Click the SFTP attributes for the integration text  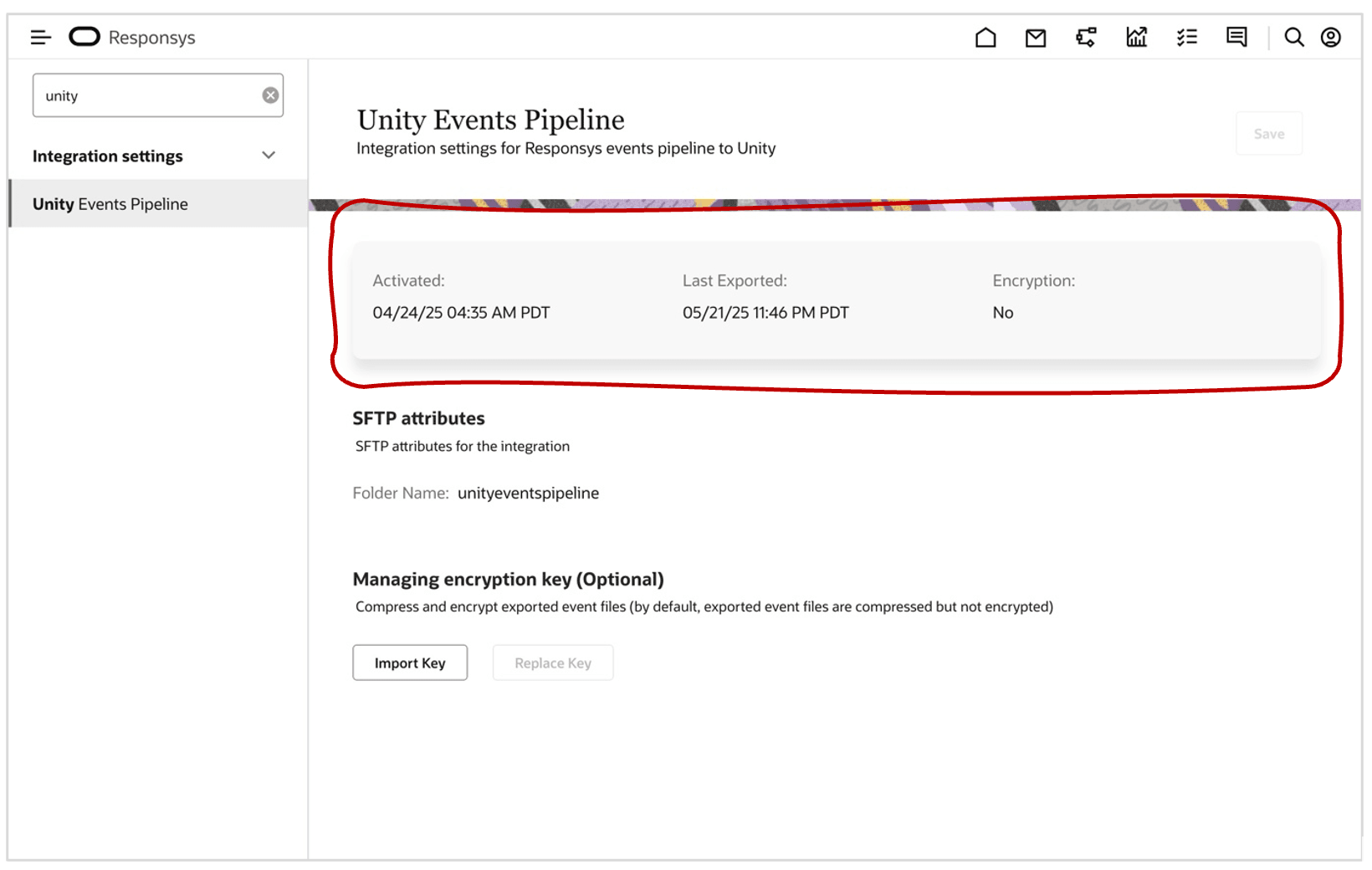(463, 447)
